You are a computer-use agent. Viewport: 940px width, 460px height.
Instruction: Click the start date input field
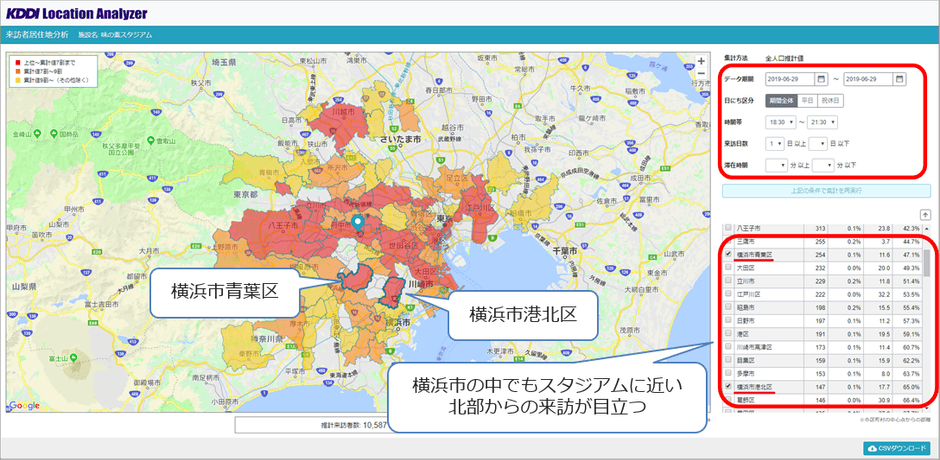pos(790,78)
